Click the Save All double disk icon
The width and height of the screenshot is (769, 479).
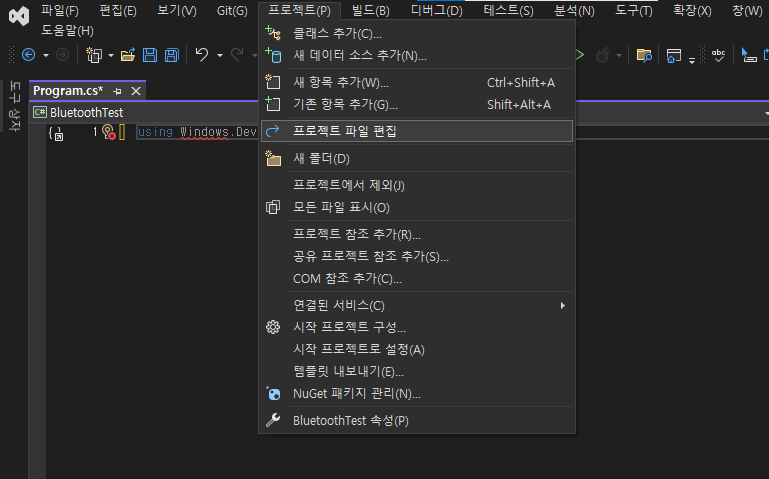tap(172, 55)
